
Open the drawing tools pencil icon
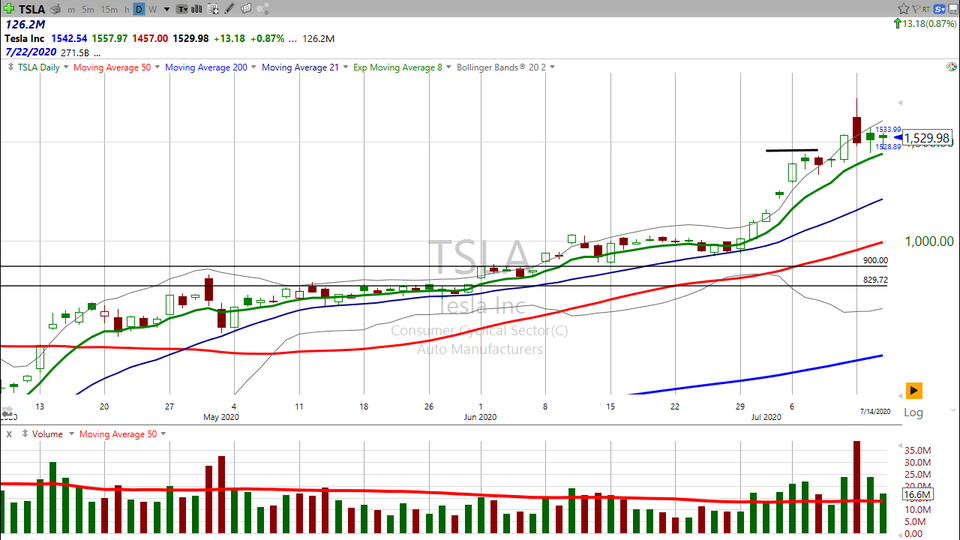click(229, 8)
